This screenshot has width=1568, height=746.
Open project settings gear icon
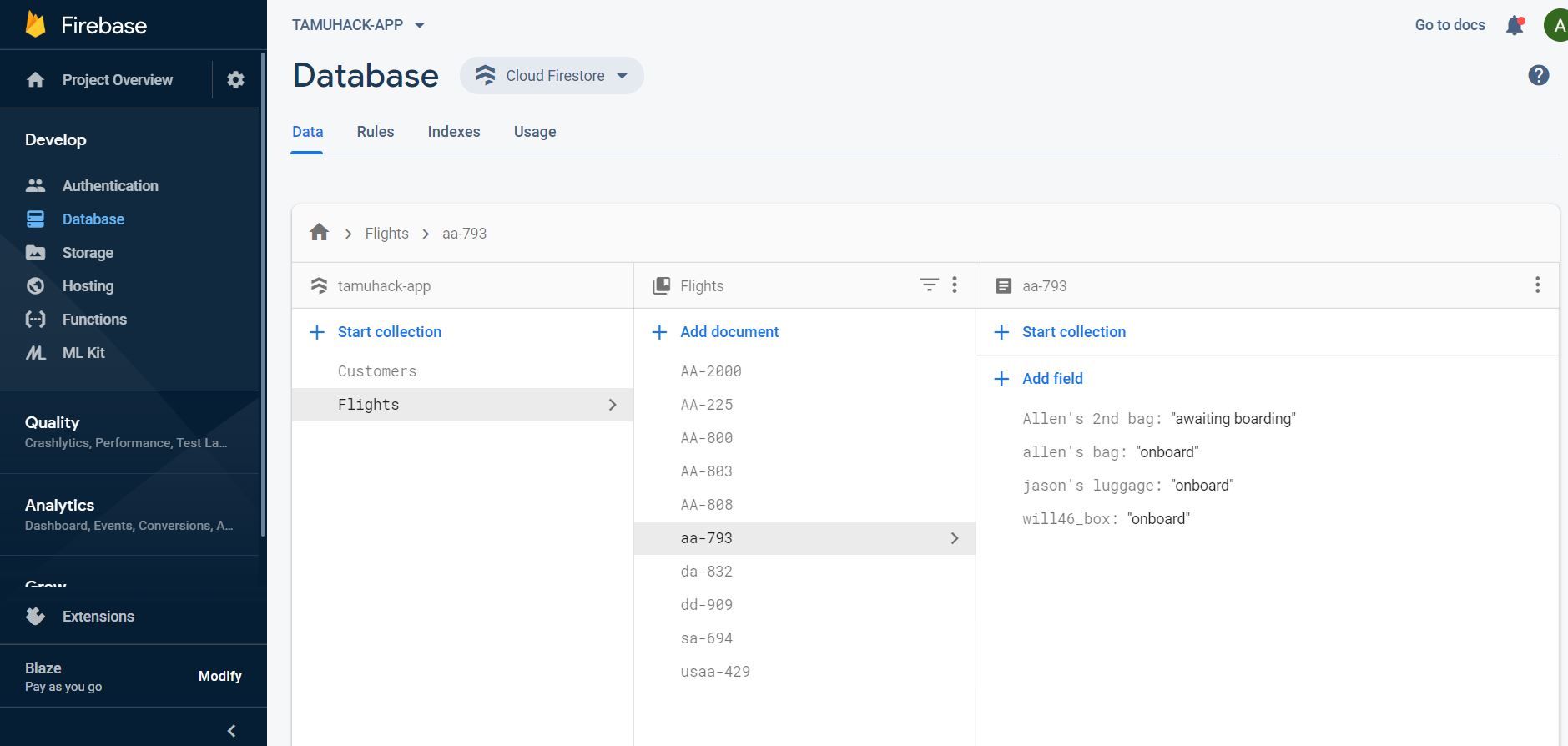(x=236, y=79)
